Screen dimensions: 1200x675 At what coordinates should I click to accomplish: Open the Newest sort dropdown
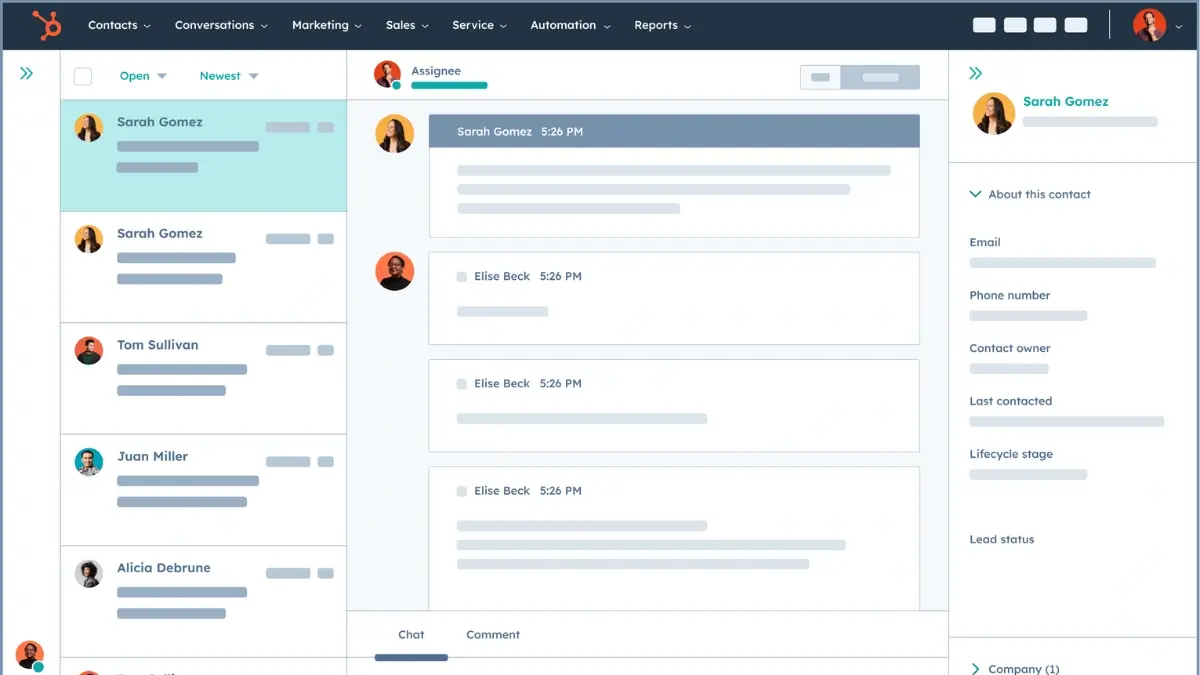pos(229,76)
